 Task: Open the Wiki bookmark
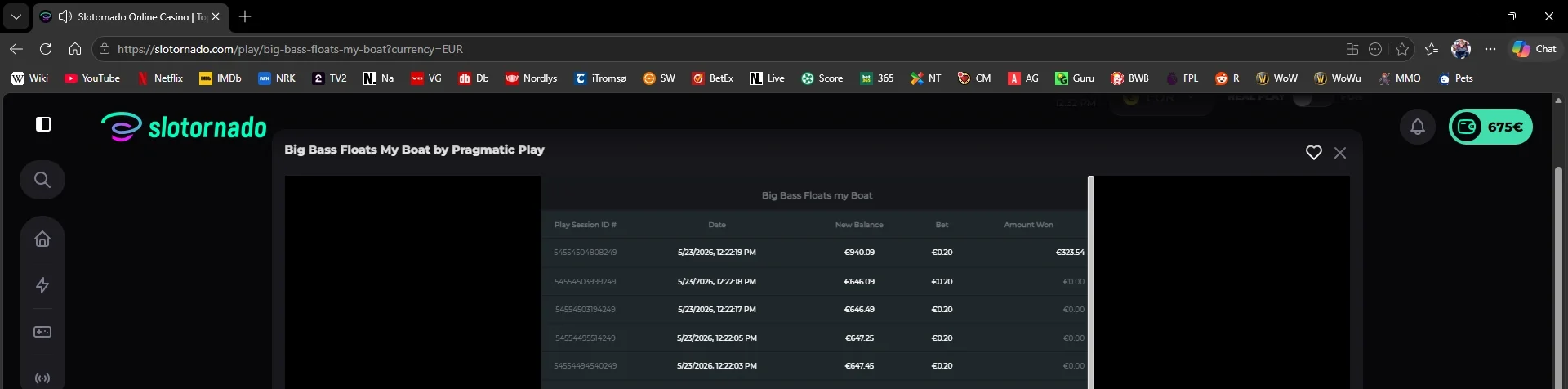[30, 78]
